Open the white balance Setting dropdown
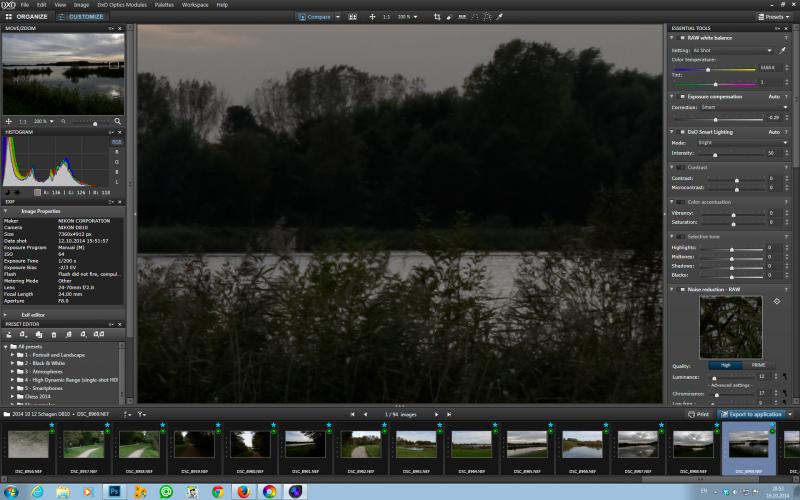This screenshot has height=500, width=800. click(732, 51)
